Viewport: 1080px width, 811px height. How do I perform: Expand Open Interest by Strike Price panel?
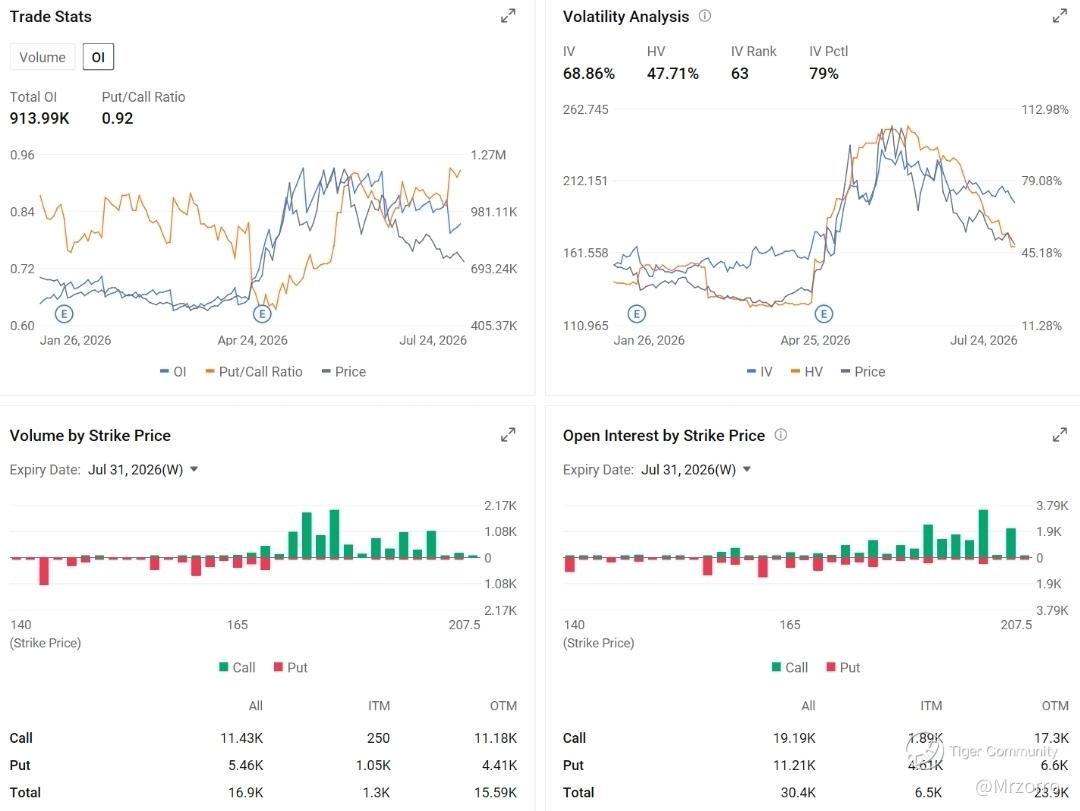tap(1059, 435)
